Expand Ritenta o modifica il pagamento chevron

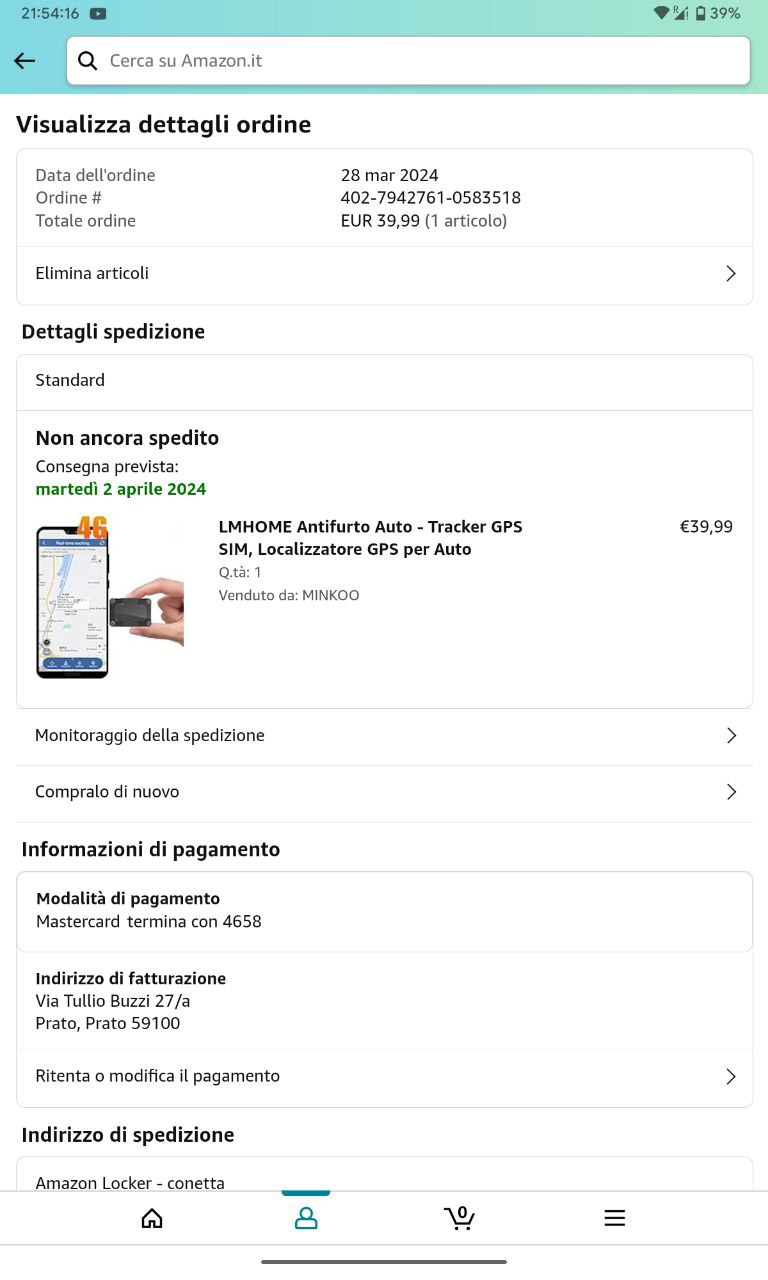coord(731,1077)
